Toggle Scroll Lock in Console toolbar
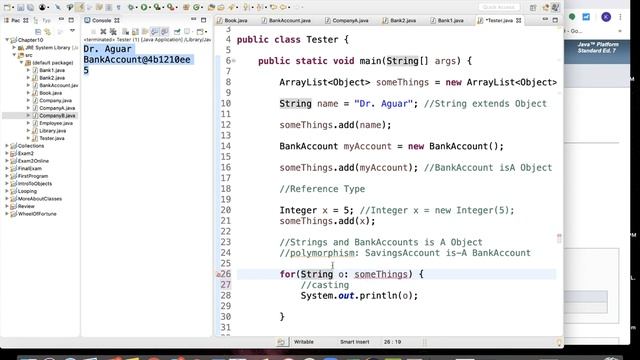The height and width of the screenshot is (360, 640). 135,31
